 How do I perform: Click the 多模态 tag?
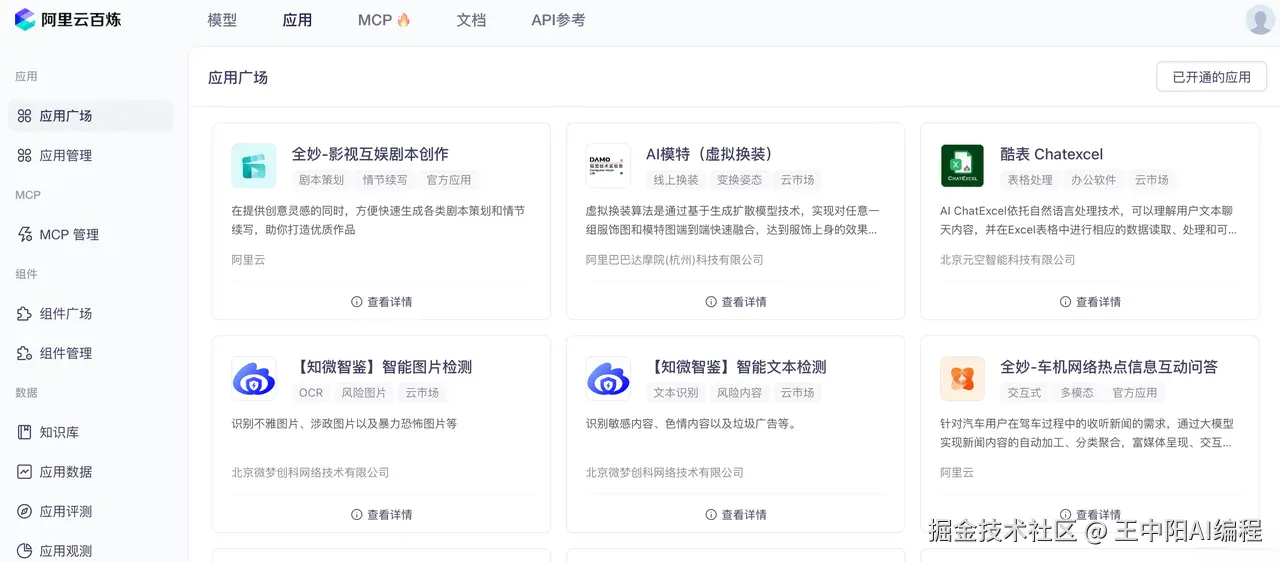[x=1077, y=393]
